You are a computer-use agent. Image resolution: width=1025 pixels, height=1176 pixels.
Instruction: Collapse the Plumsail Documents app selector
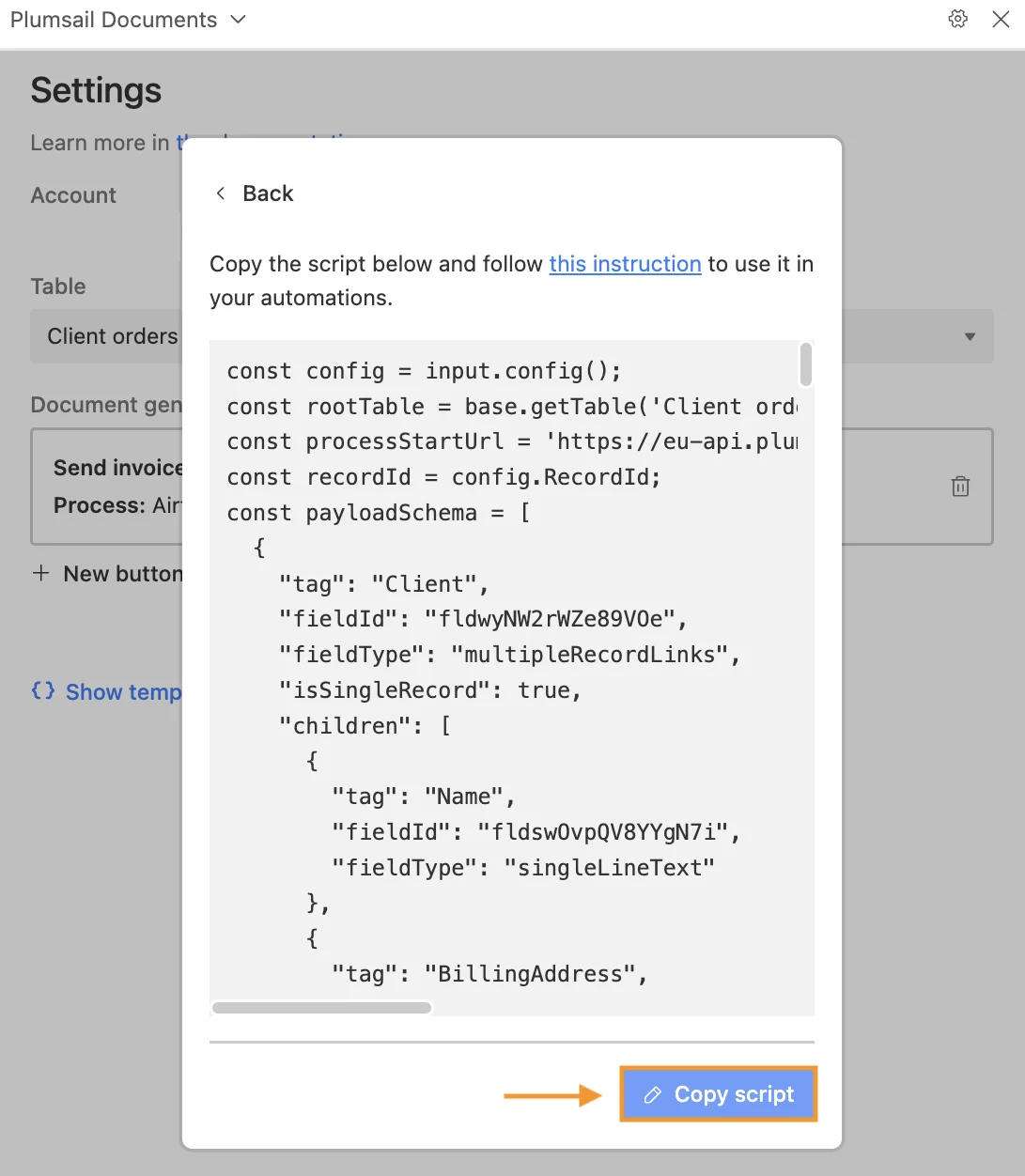237,19
